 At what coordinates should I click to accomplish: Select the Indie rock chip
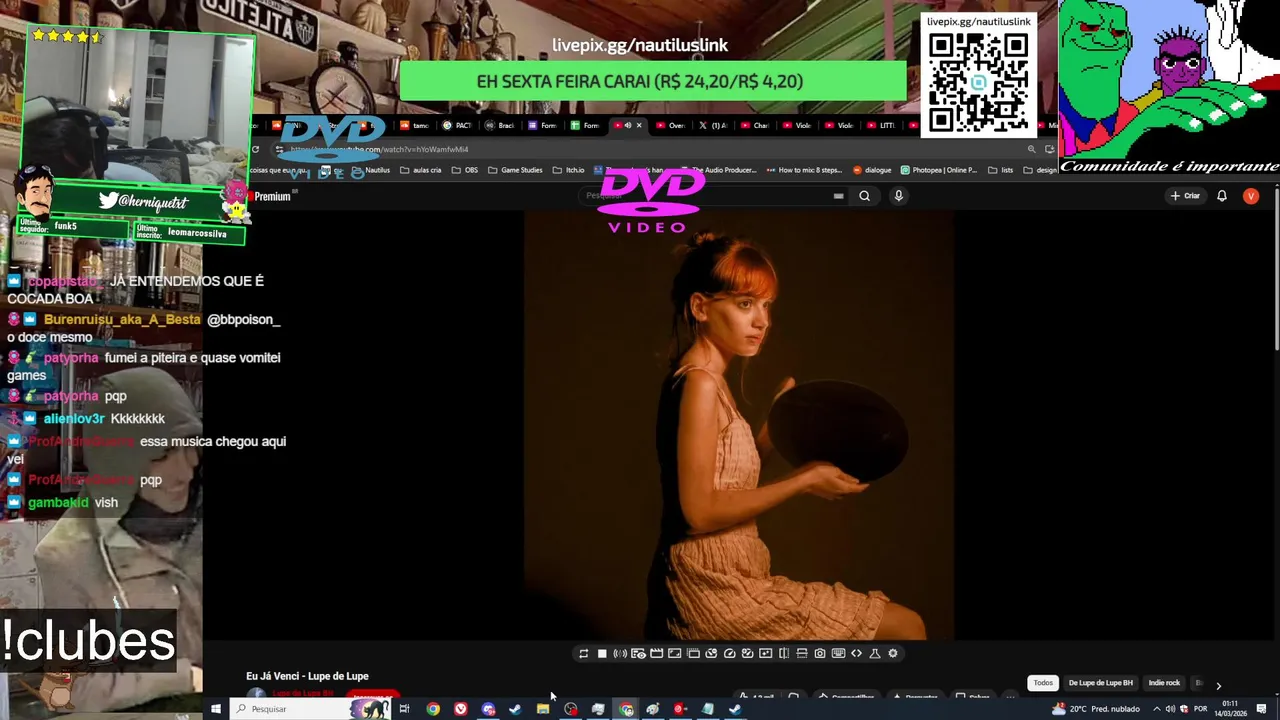click(x=1164, y=683)
